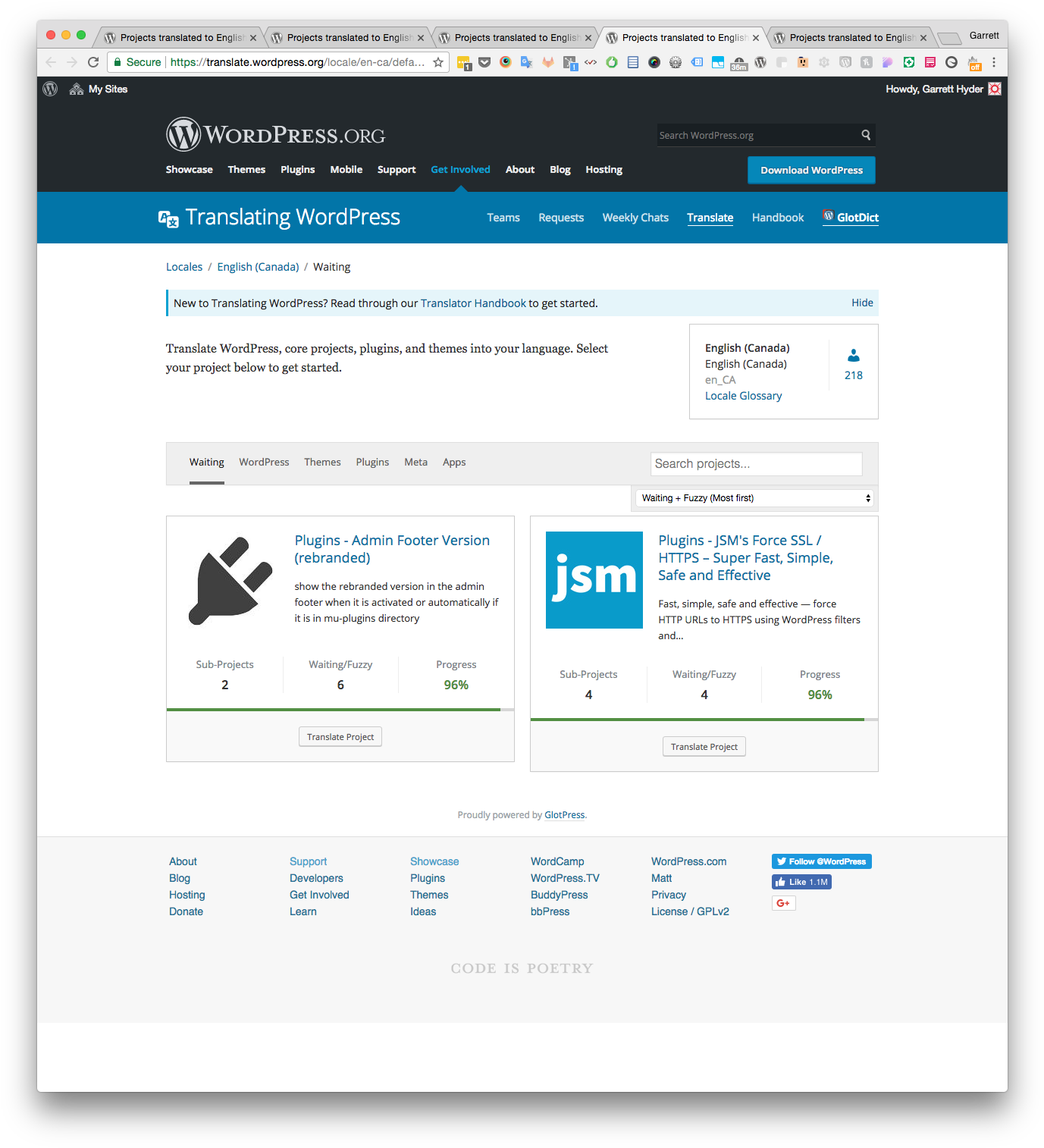The height and width of the screenshot is (1148, 1044).
Task: Click the gear cog extension icon
Action: point(676,62)
